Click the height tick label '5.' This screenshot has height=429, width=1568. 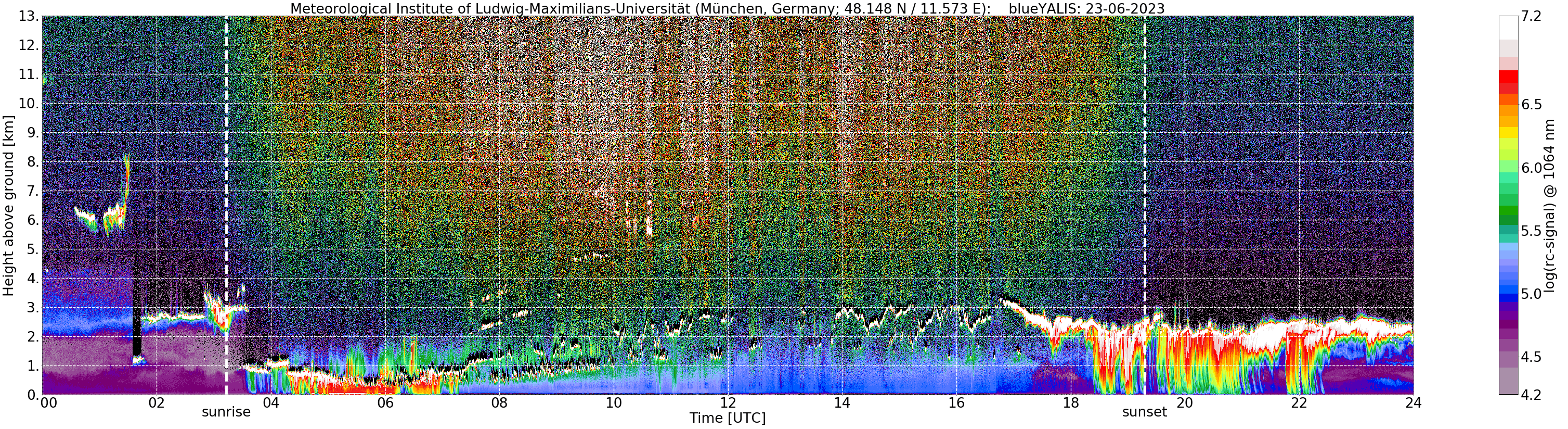[x=33, y=249]
